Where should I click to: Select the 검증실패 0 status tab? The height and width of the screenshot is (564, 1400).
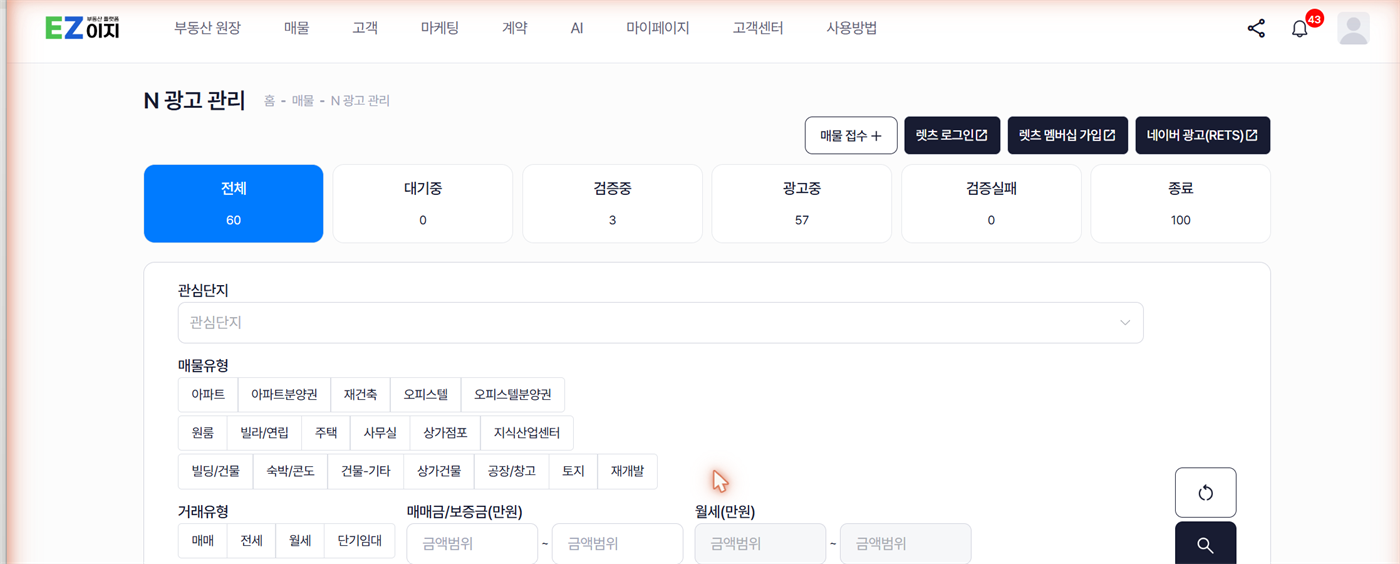(991, 203)
